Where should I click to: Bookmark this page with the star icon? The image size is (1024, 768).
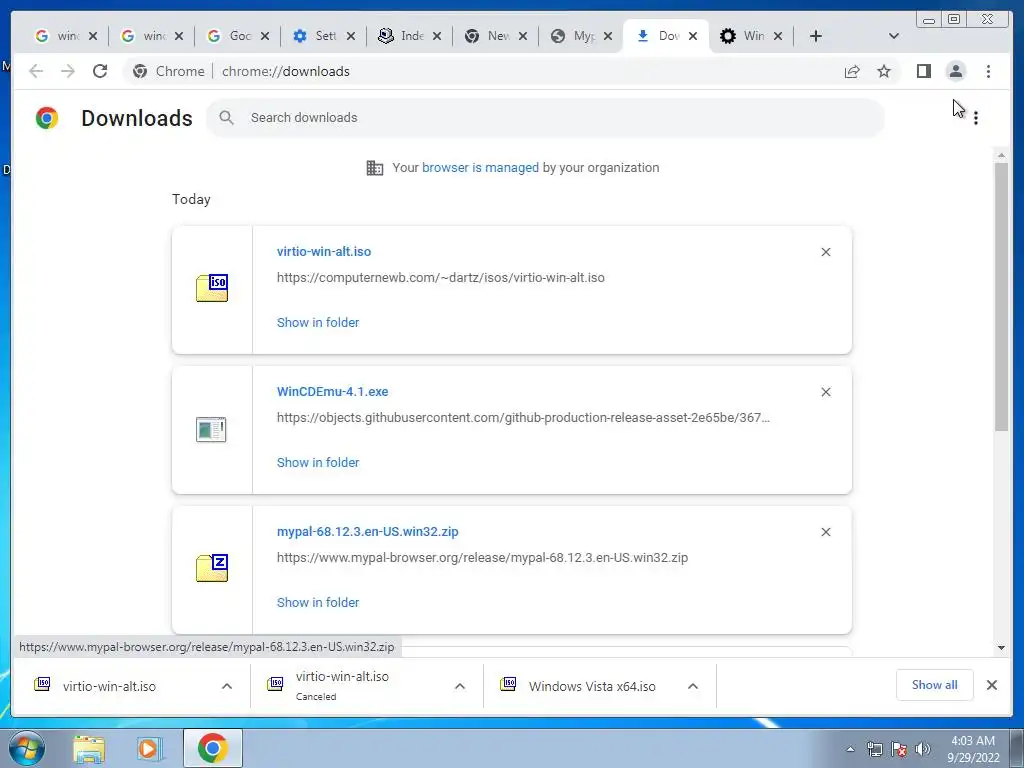coord(884,71)
